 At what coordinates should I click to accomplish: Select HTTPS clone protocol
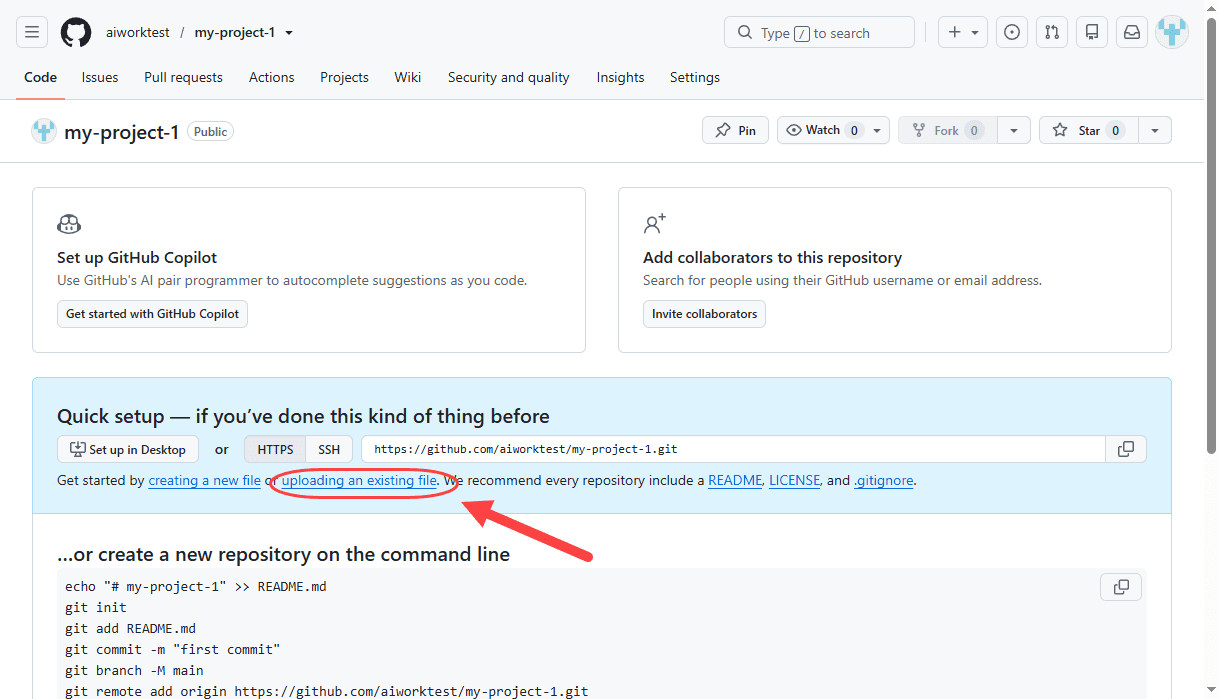pyautogui.click(x=275, y=449)
